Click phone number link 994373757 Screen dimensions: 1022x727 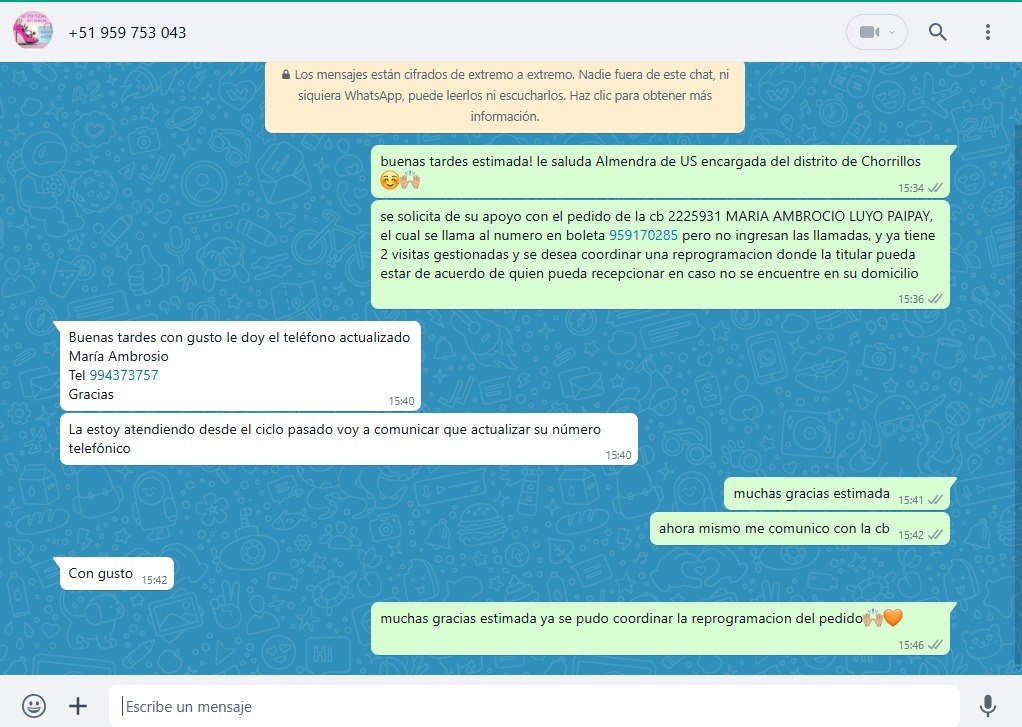[124, 375]
